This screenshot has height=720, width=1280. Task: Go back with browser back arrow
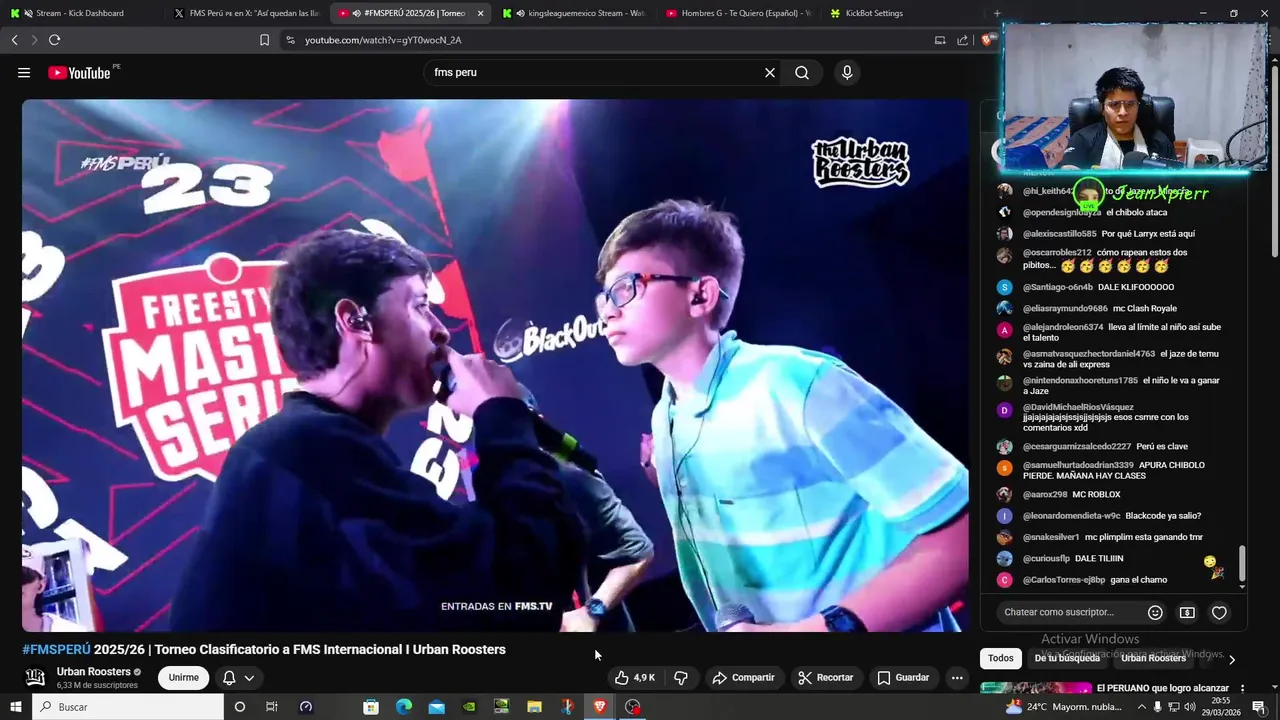click(14, 40)
